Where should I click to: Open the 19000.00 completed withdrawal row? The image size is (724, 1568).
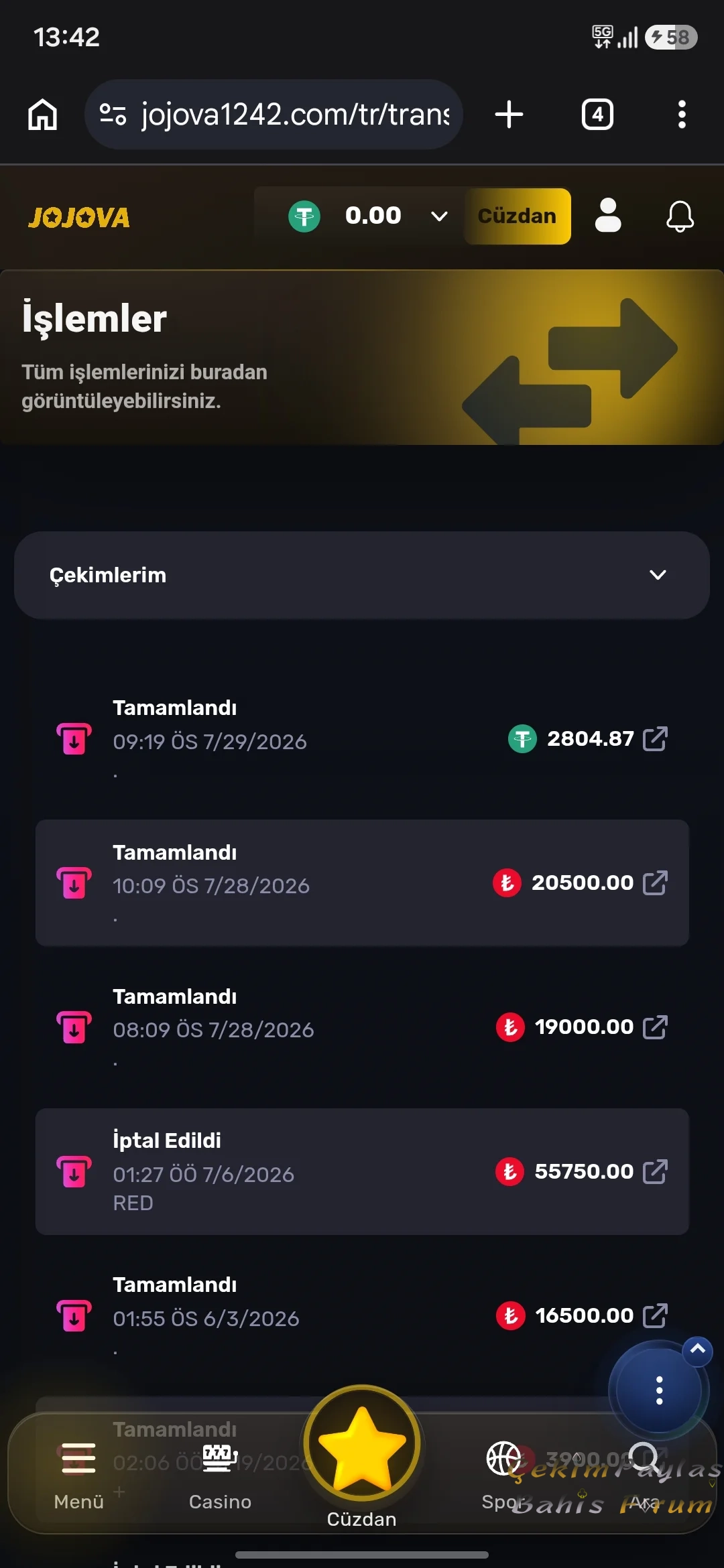(x=362, y=1027)
